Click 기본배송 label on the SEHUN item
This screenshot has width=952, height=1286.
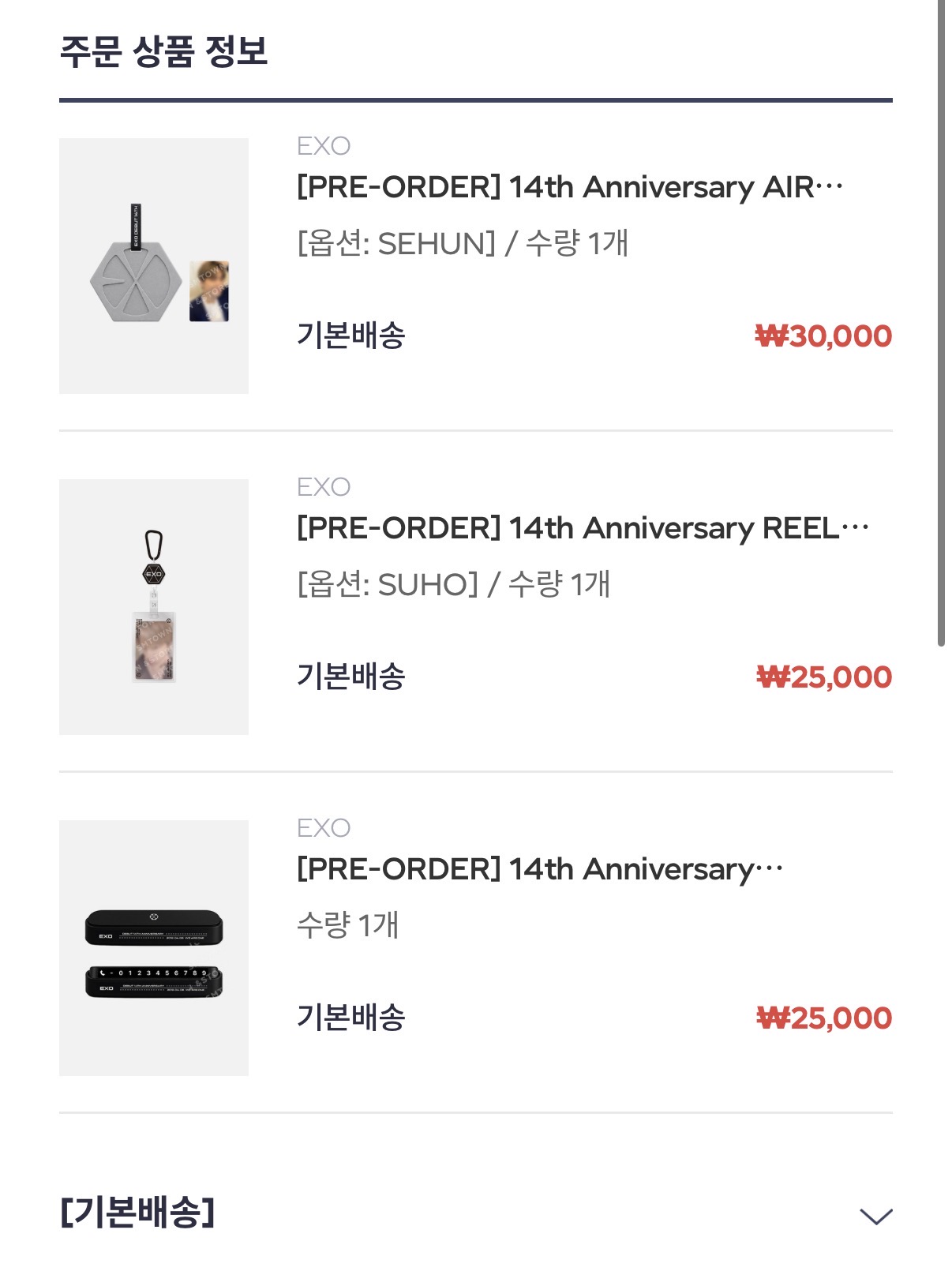pyautogui.click(x=351, y=336)
